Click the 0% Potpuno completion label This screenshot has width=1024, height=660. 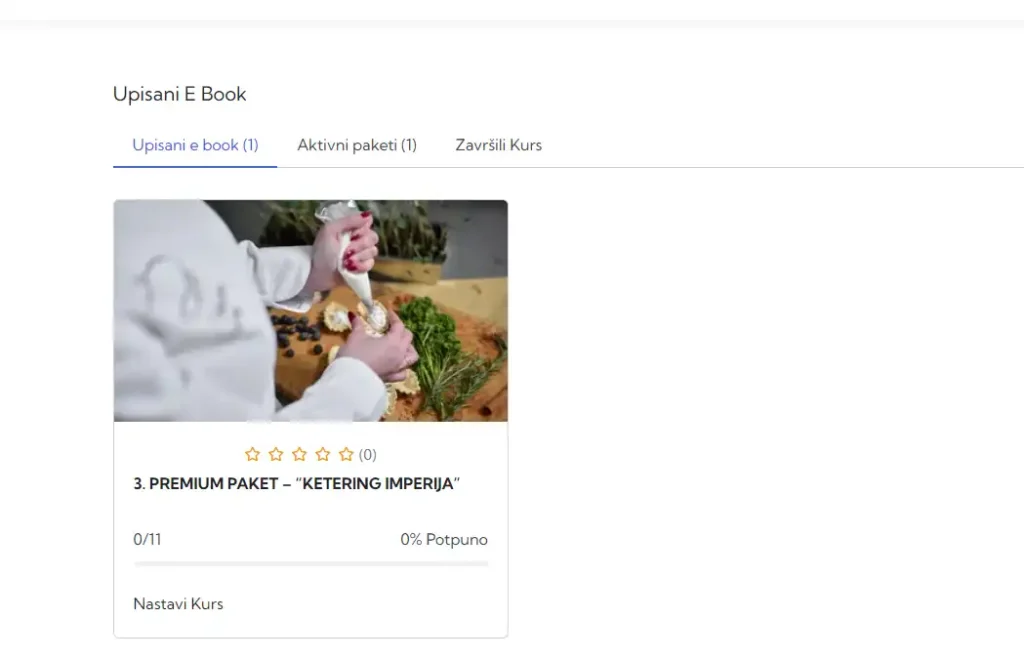point(444,539)
